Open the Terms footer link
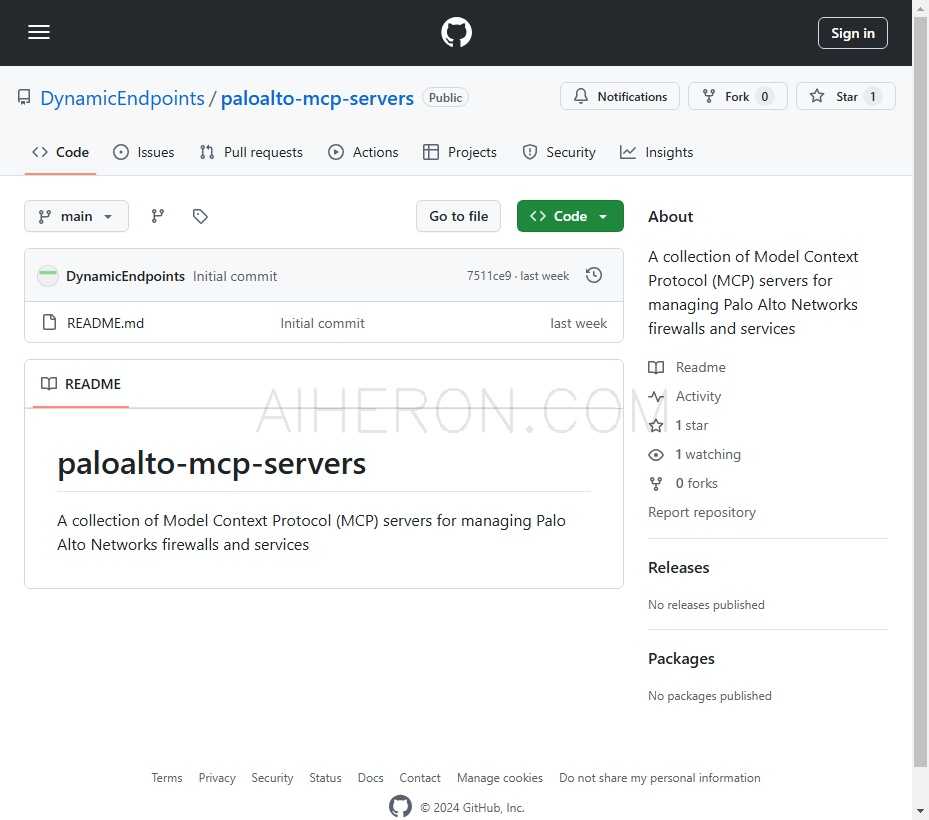The height and width of the screenshot is (820, 929). tap(167, 778)
